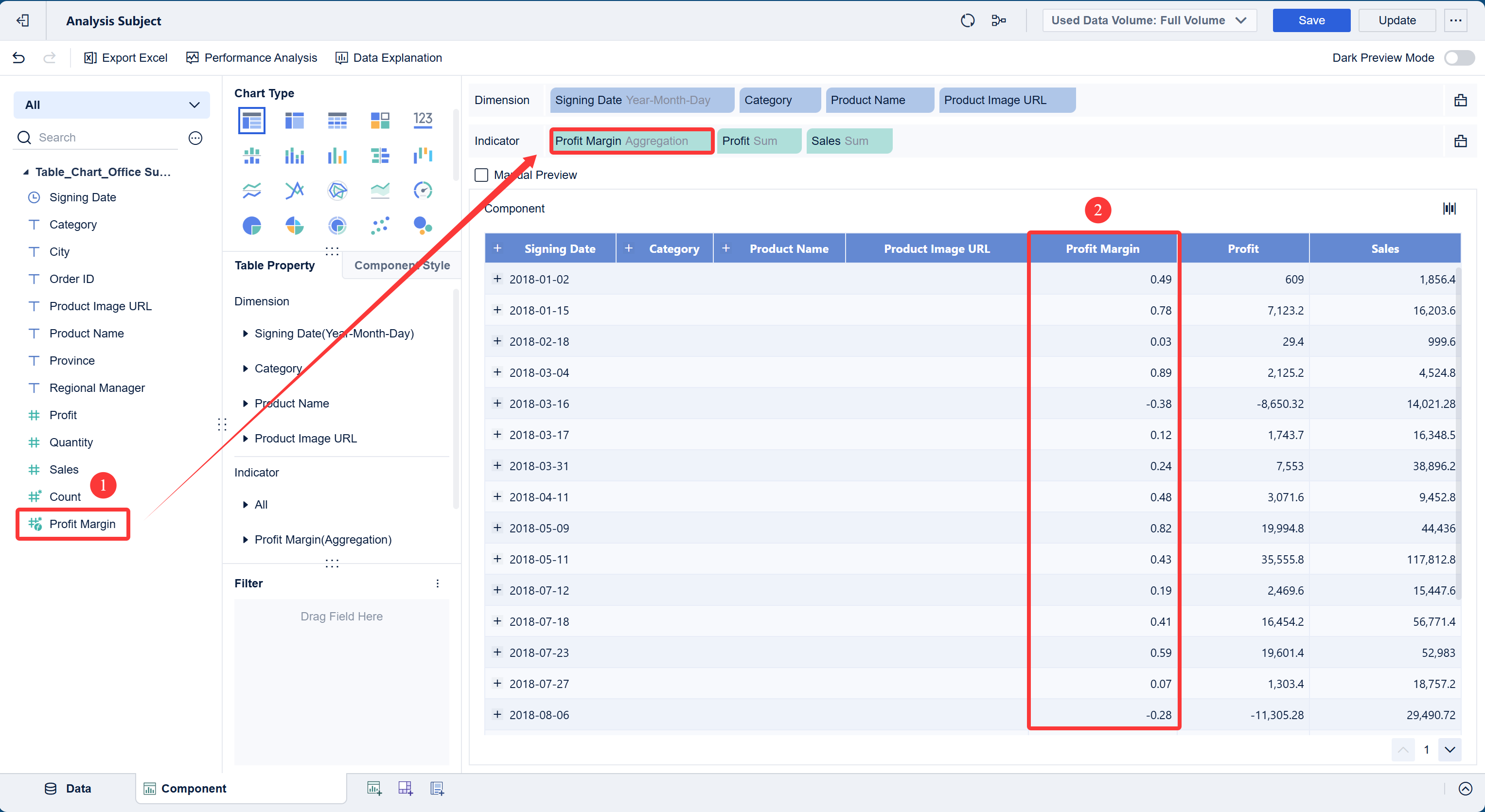This screenshot has height=812, width=1485.
Task: Collapse the bottom bar with the circled arrow
Action: pyautogui.click(x=1466, y=788)
